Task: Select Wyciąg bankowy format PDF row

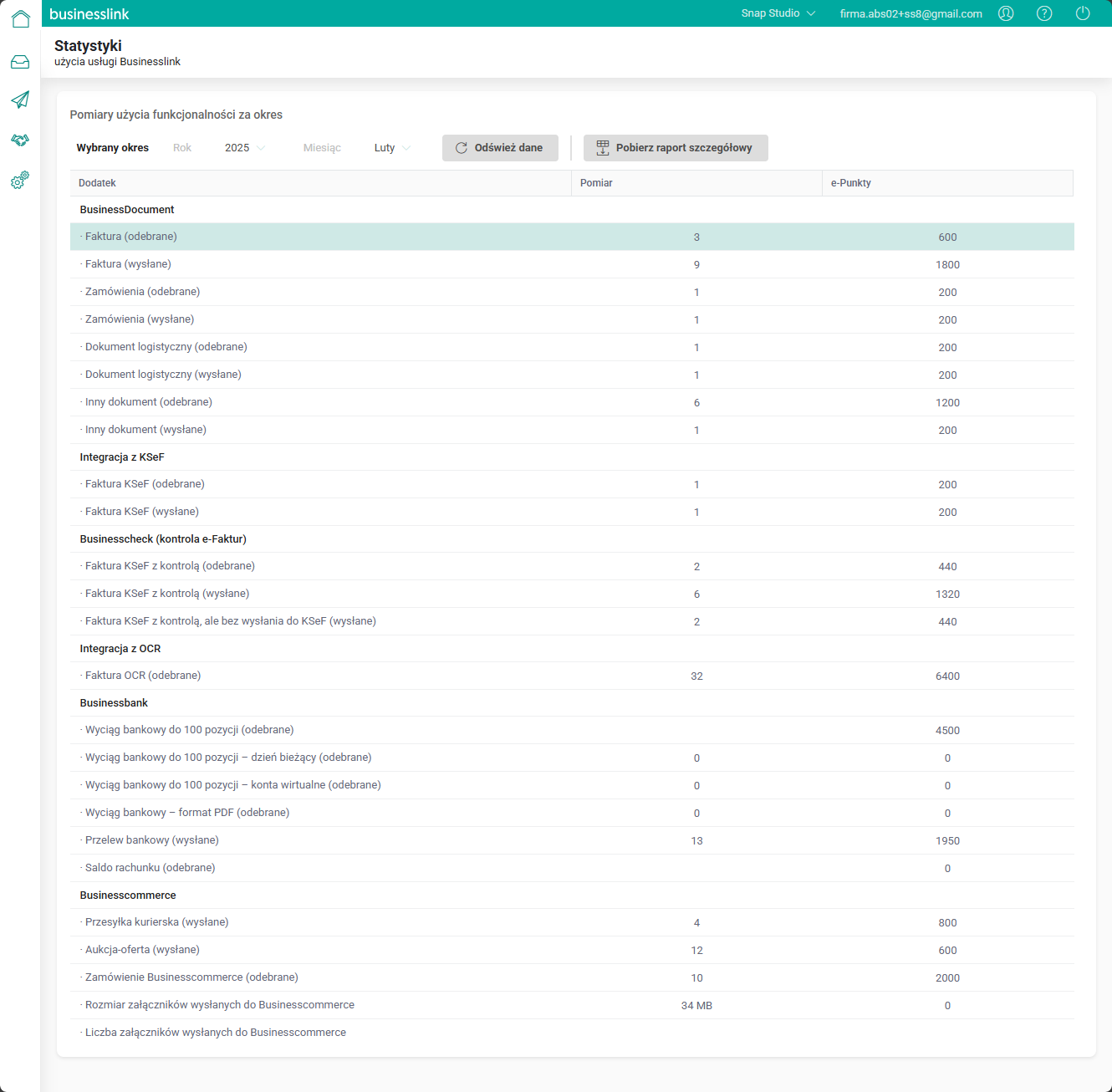Action: (572, 813)
